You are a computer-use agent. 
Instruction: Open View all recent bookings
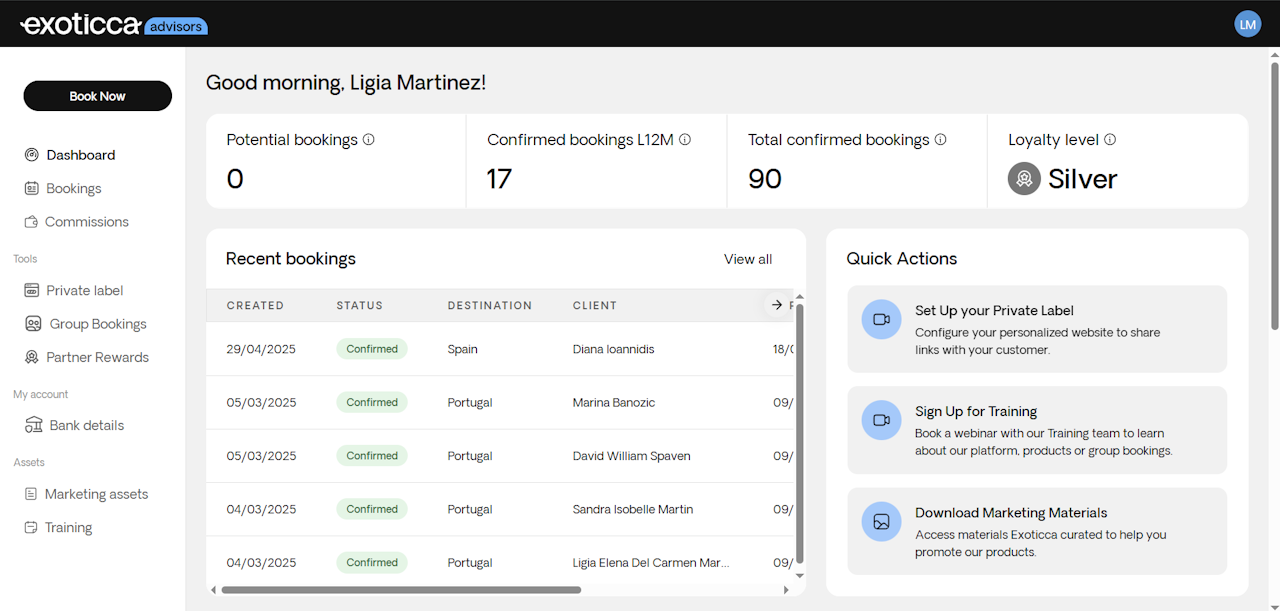point(748,259)
